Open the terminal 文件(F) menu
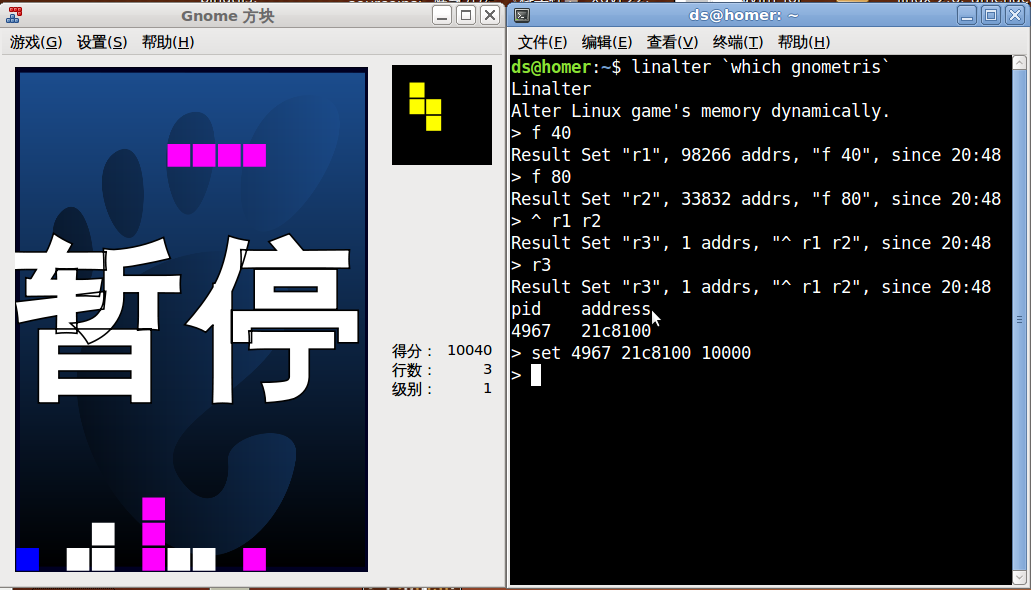 (x=542, y=43)
